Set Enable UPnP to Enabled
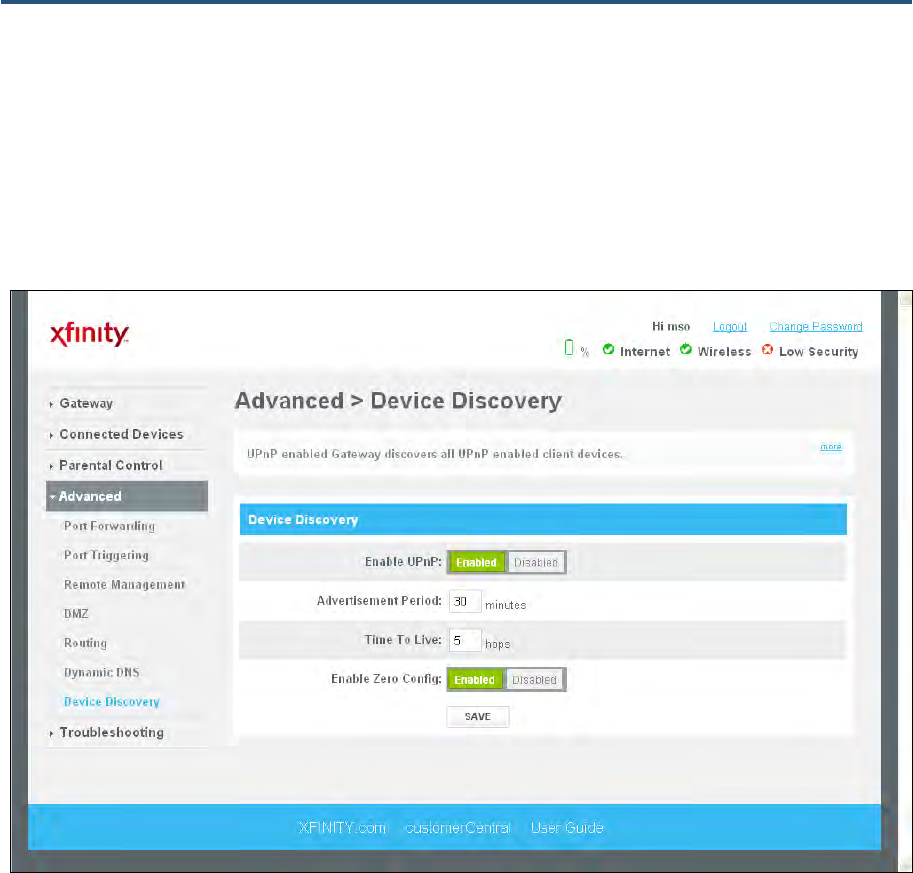913x873 pixels. point(476,563)
